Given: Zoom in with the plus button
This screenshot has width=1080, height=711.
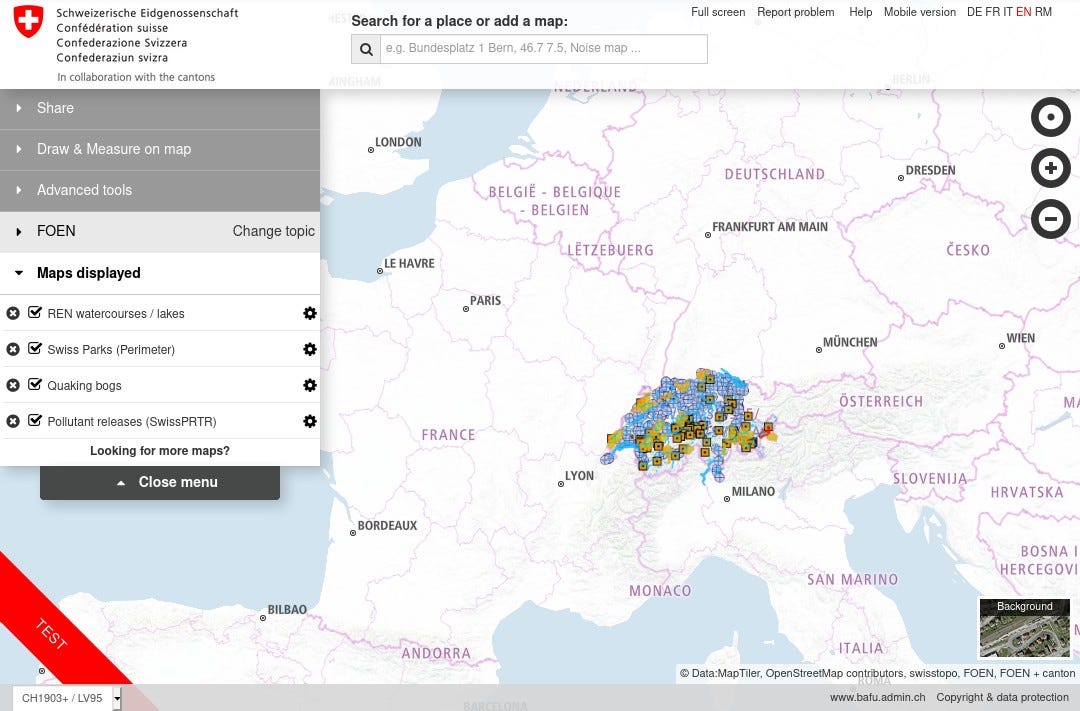Looking at the screenshot, I should pos(1050,168).
